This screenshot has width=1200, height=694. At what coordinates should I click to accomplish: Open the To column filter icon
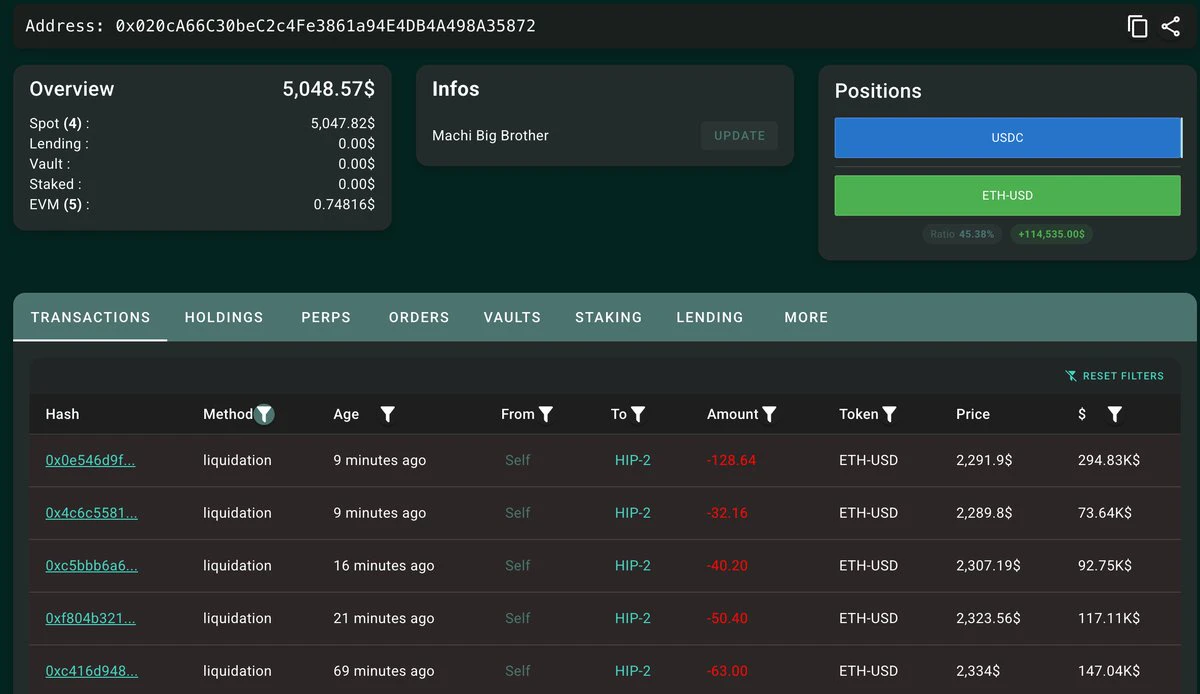point(638,414)
